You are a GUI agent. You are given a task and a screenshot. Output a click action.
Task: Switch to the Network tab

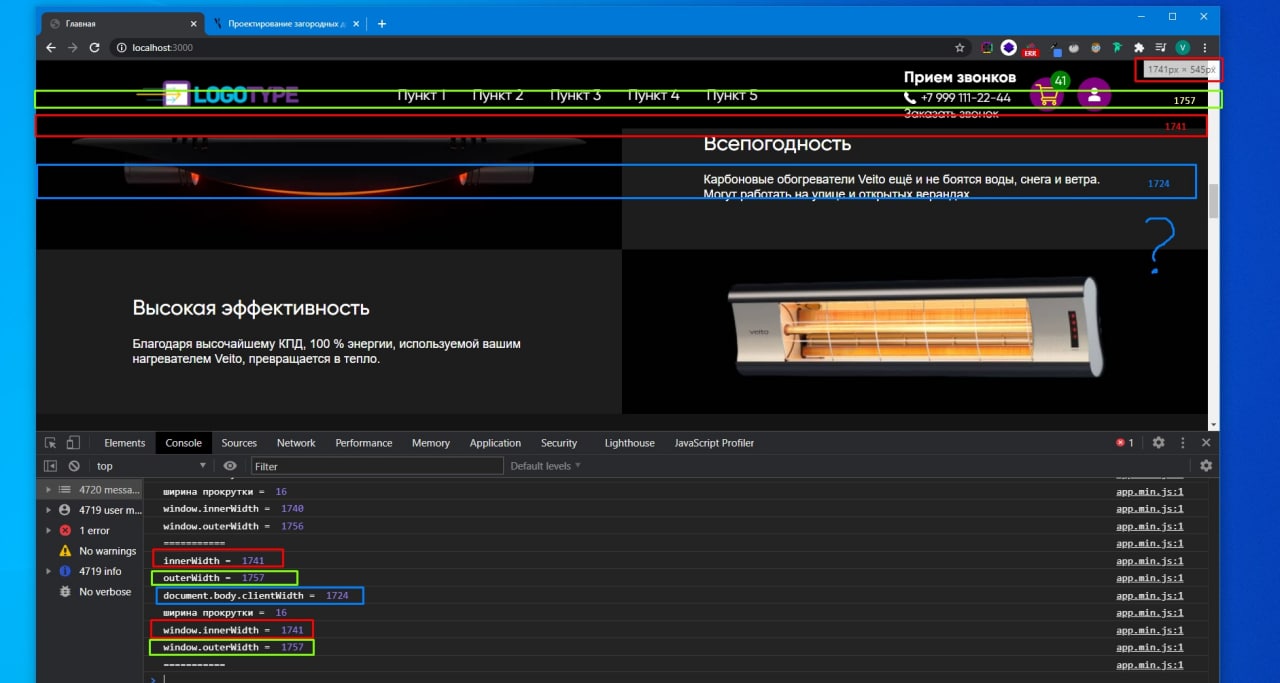tap(296, 443)
